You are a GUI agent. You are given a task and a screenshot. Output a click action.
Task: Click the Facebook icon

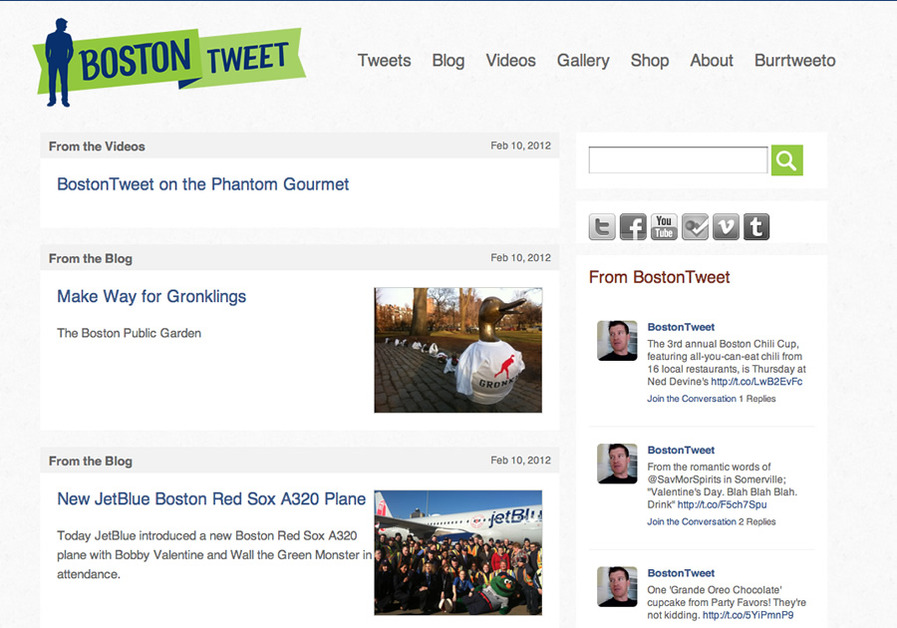tap(633, 227)
